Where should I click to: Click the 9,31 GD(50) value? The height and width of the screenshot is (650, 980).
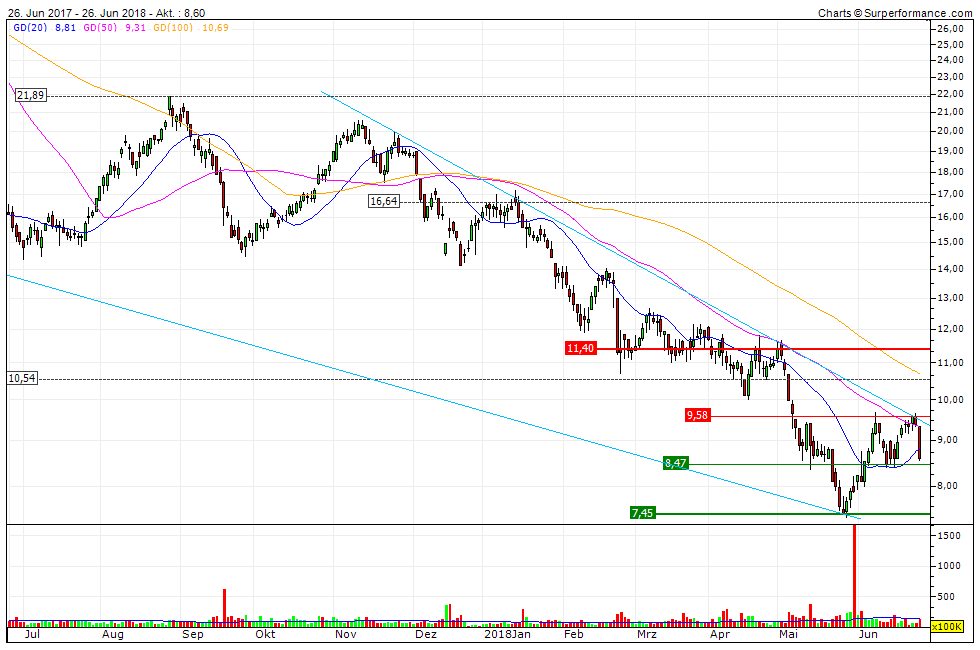[136, 28]
